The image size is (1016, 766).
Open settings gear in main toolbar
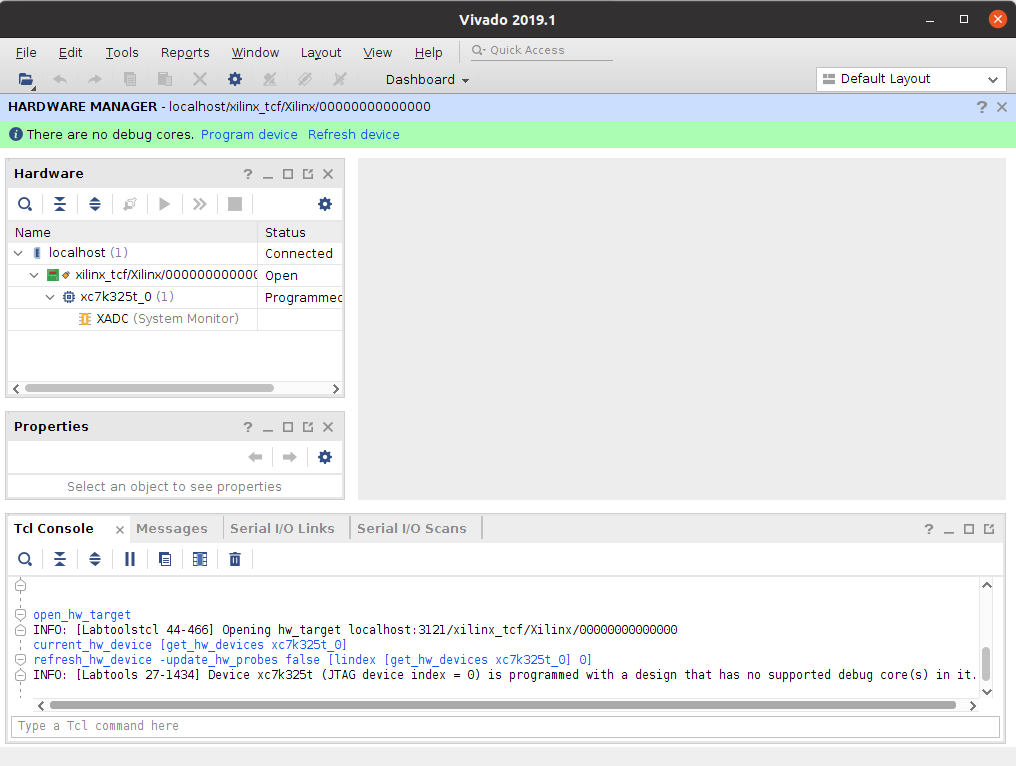coord(235,79)
